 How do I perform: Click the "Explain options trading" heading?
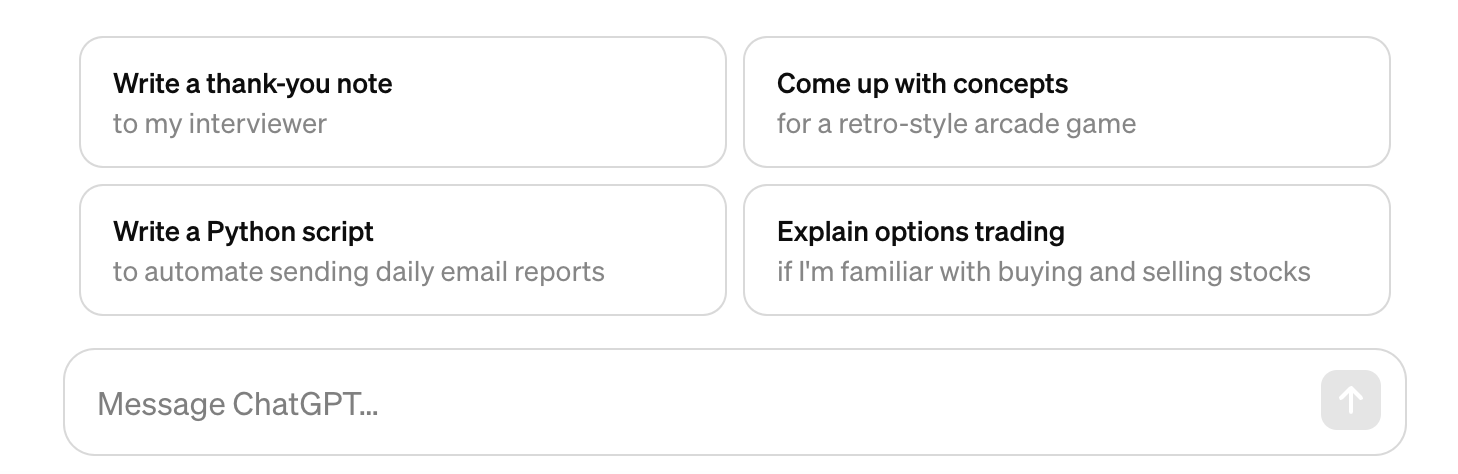click(x=920, y=231)
